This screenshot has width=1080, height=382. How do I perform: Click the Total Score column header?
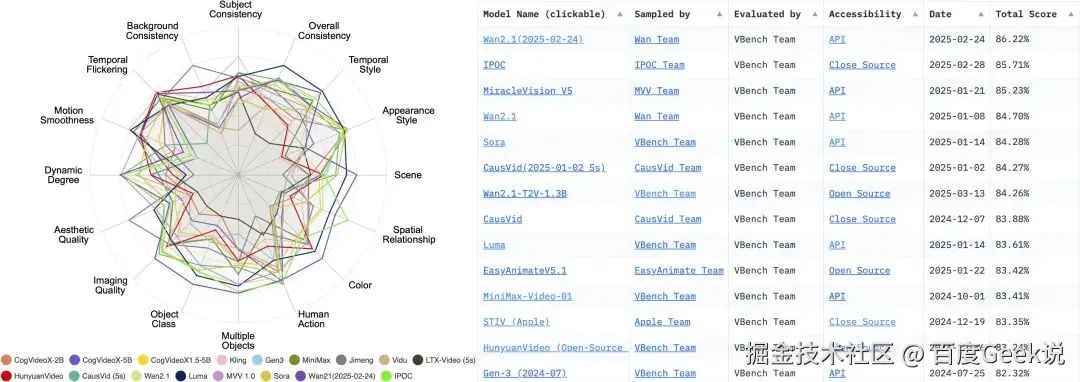[1026, 14]
